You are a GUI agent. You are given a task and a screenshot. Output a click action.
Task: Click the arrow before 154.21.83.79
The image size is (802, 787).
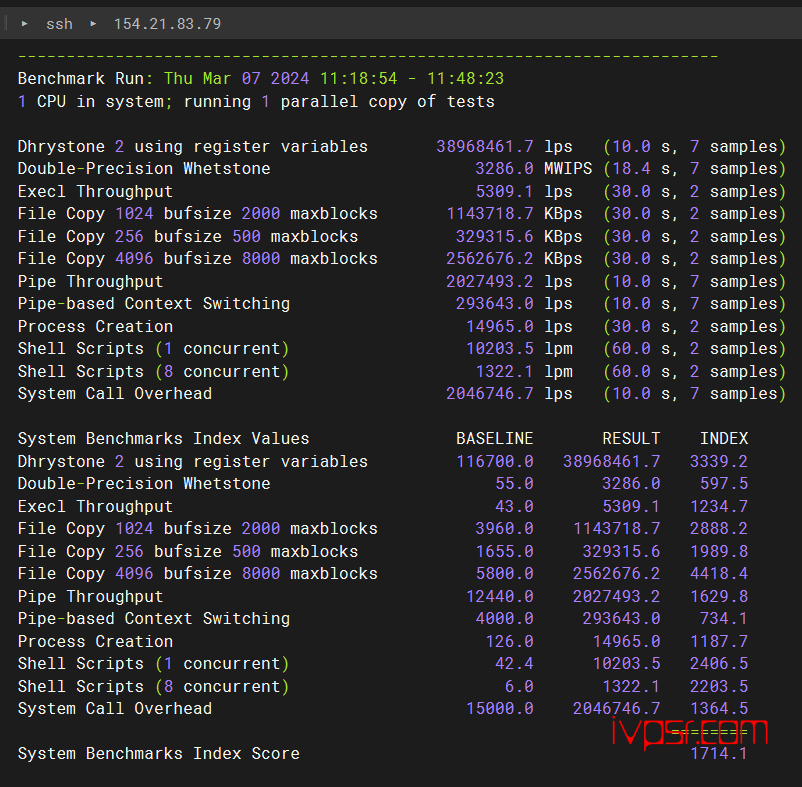click(93, 24)
